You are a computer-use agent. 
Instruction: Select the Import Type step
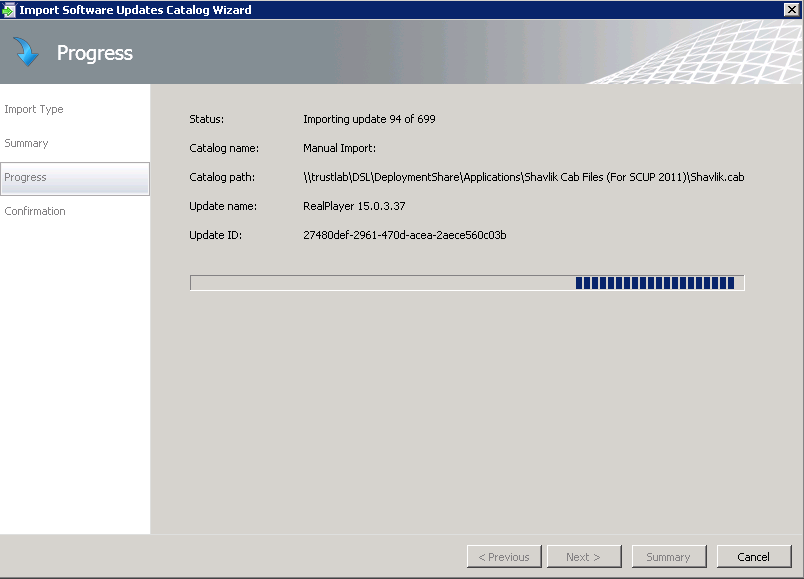pyautogui.click(x=34, y=109)
